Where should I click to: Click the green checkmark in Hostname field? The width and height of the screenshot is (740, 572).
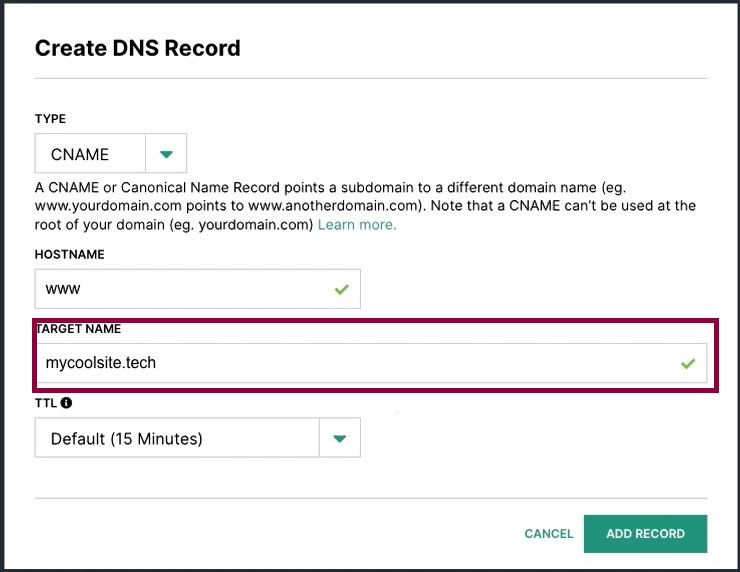point(342,289)
